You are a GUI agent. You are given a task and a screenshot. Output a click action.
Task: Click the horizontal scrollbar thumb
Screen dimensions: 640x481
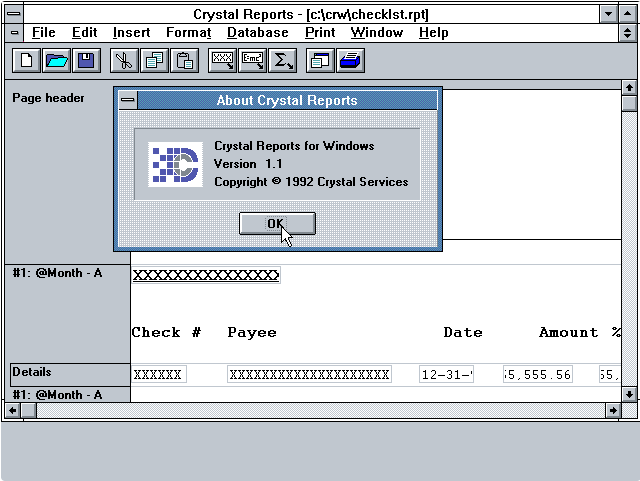pyautogui.click(x=29, y=410)
